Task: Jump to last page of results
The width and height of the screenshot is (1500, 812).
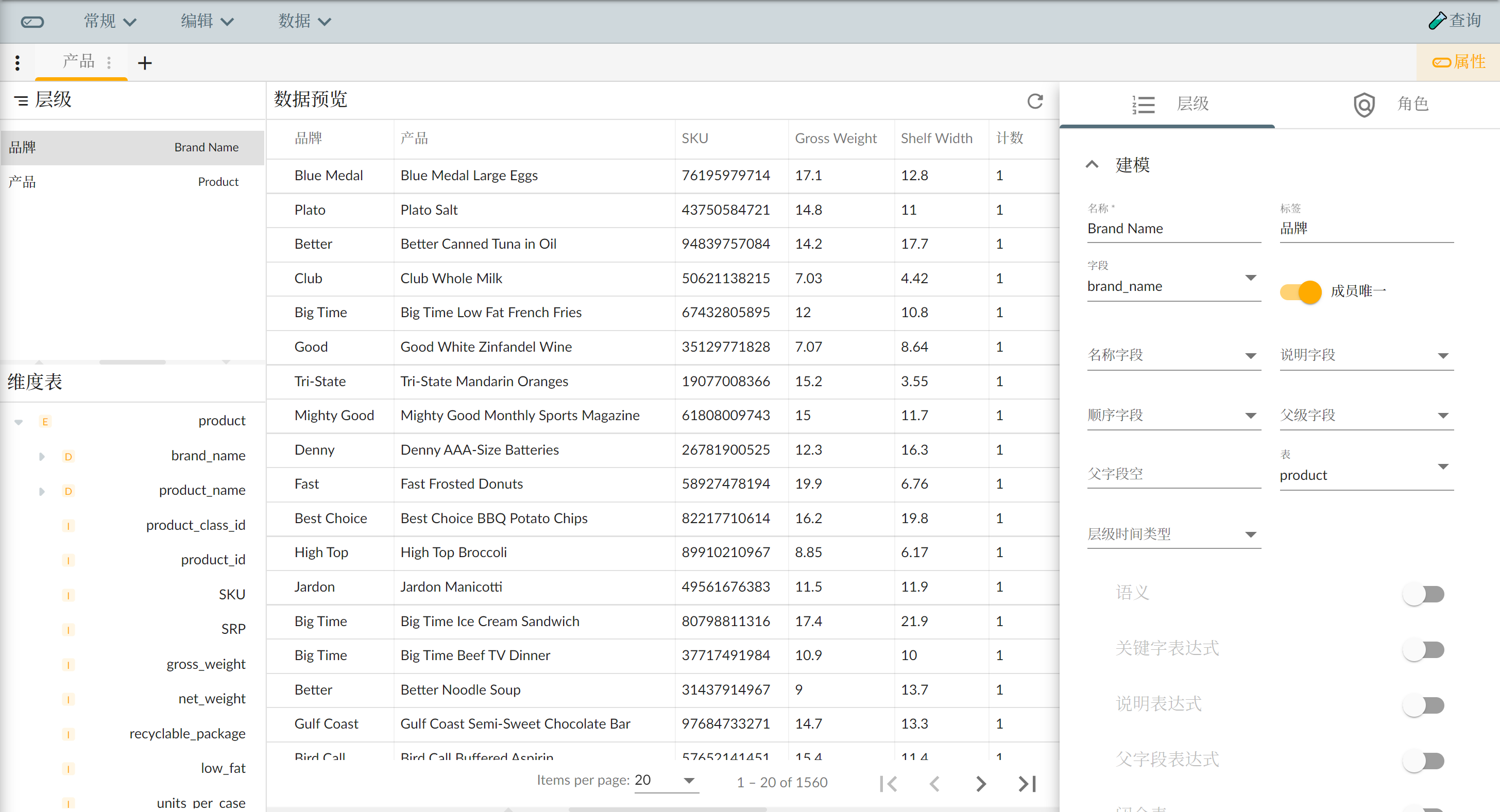Action: pyautogui.click(x=1027, y=784)
